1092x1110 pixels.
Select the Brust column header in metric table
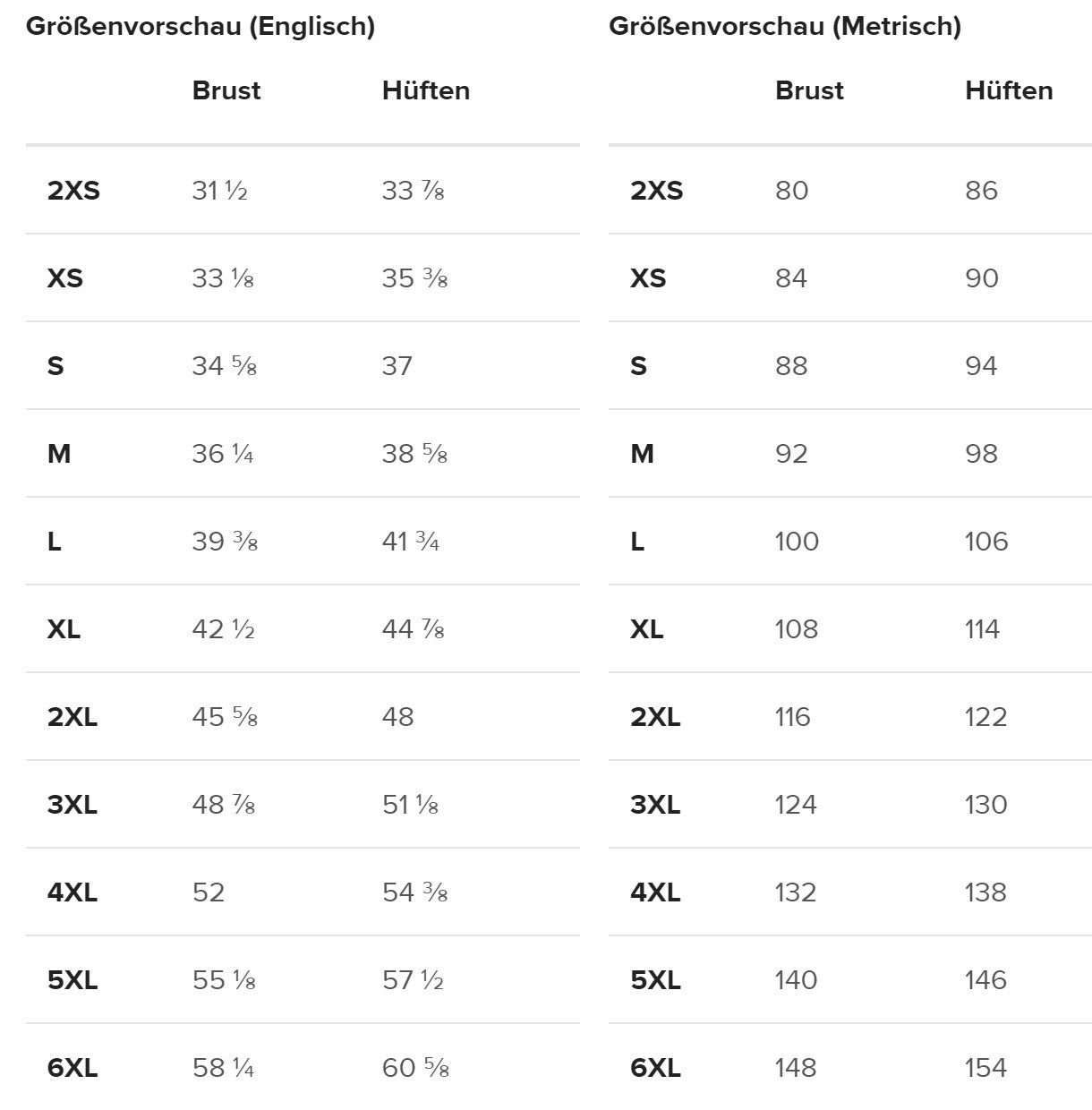[x=809, y=90]
